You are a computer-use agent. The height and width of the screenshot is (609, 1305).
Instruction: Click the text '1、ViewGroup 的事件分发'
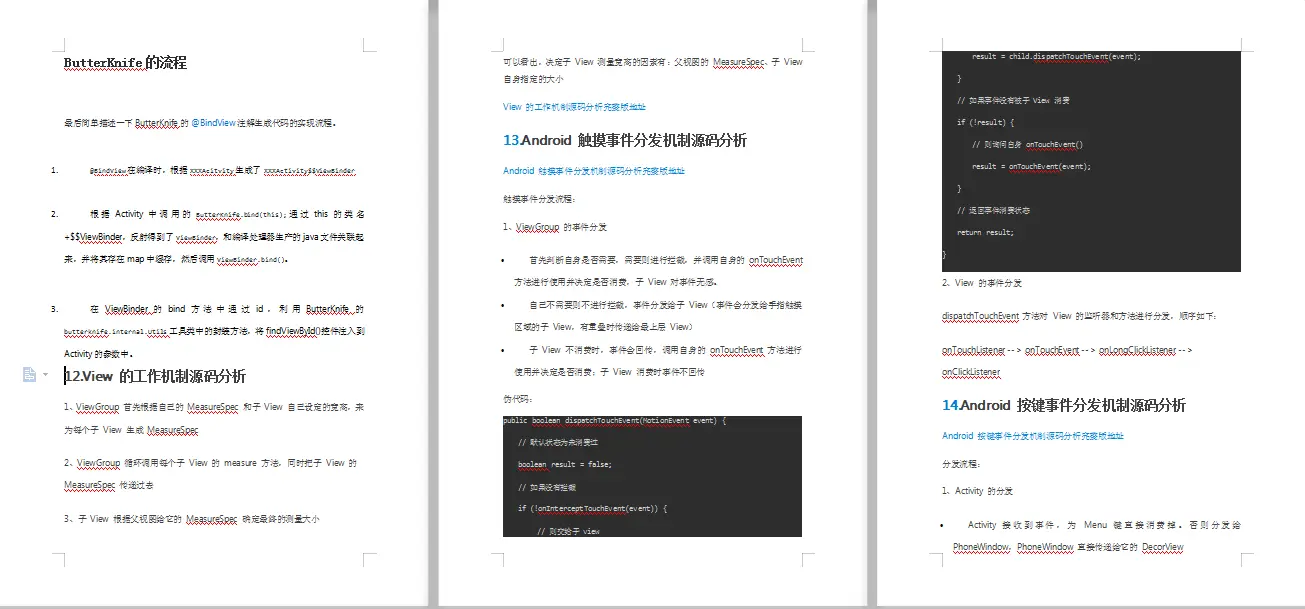pyautogui.click(x=555, y=228)
